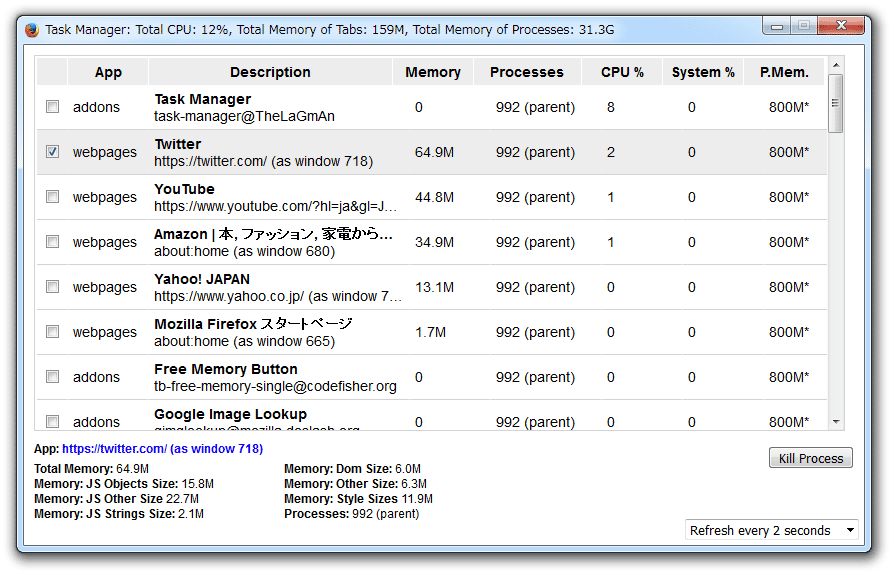Click the vertical scrollbar thumb
Screen dimensions: 892x576
[836, 103]
